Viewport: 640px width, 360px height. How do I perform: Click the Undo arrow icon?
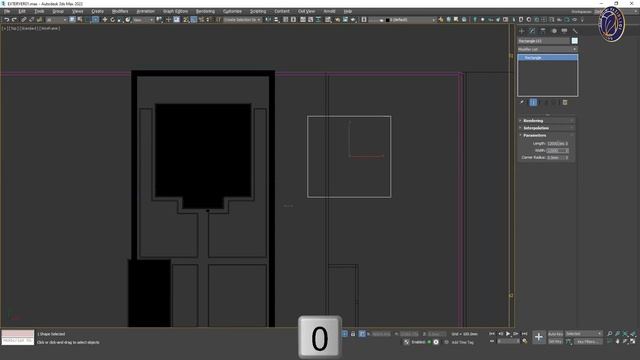point(7,20)
